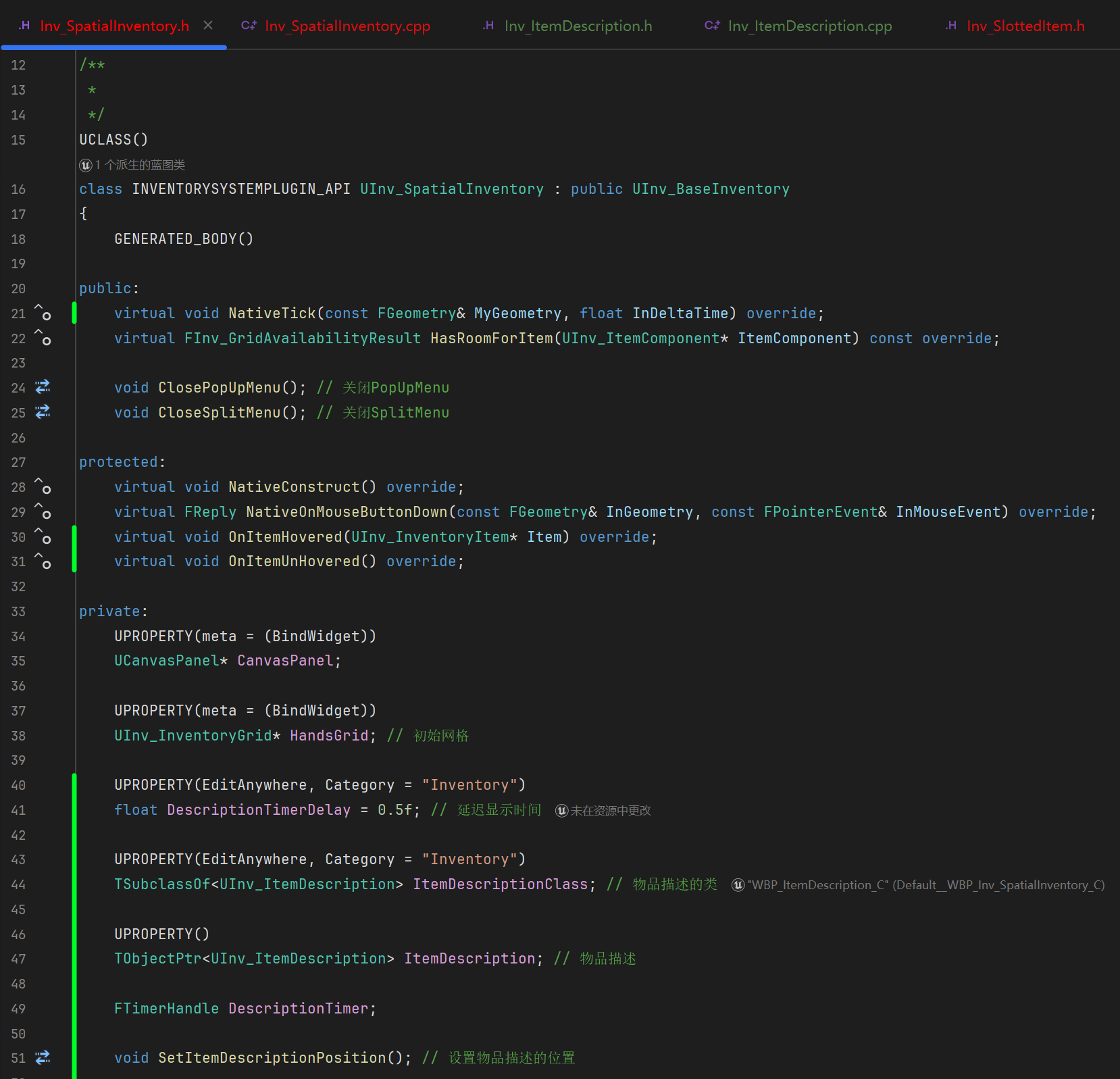Click the ItemDescriptionClass variable name
1120x1079 pixels.
[501, 884]
